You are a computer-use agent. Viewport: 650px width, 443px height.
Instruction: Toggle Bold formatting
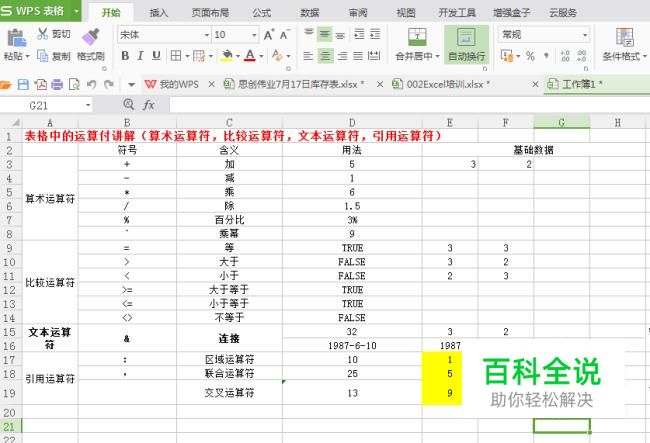click(125, 56)
